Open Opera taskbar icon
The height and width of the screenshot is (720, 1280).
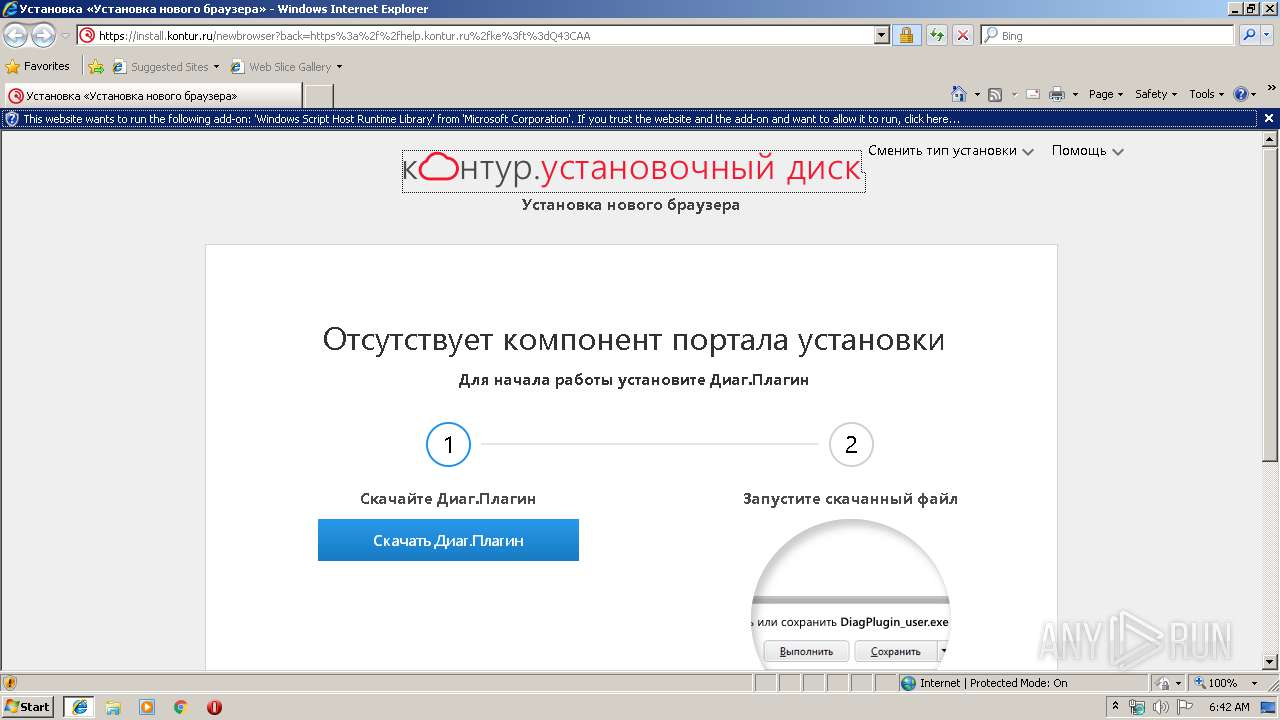pyautogui.click(x=214, y=707)
